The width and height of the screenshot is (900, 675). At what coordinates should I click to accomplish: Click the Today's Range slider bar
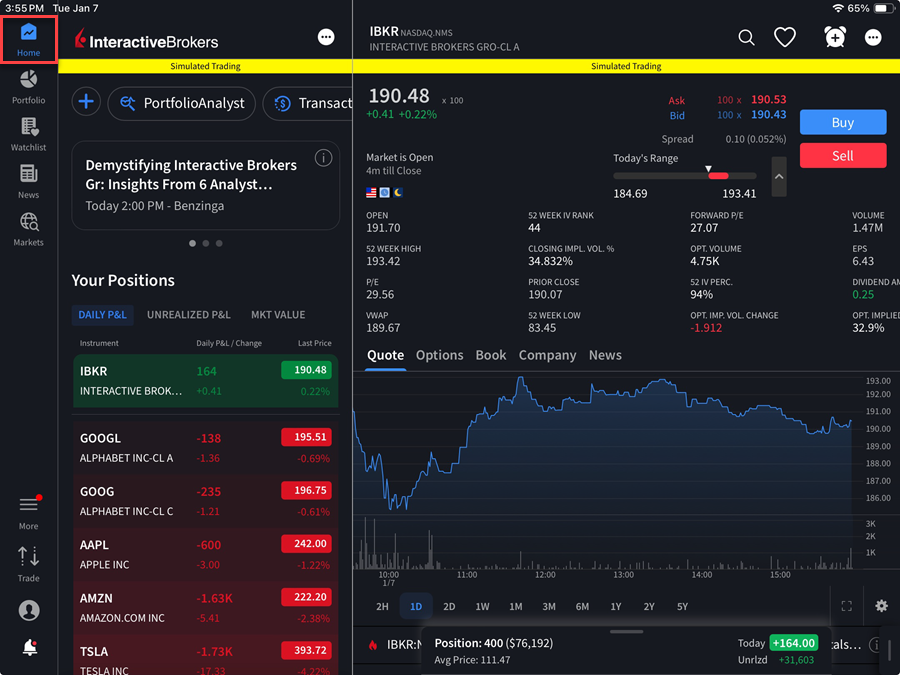click(685, 176)
